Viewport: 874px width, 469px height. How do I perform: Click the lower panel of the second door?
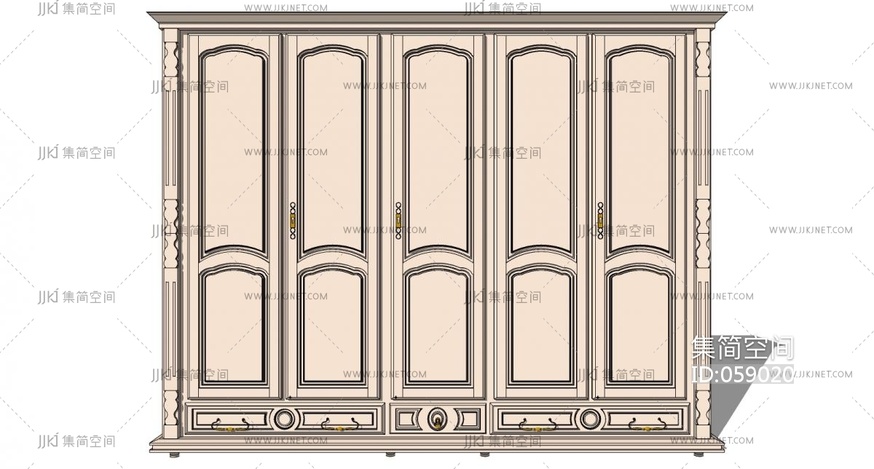tap(333, 325)
